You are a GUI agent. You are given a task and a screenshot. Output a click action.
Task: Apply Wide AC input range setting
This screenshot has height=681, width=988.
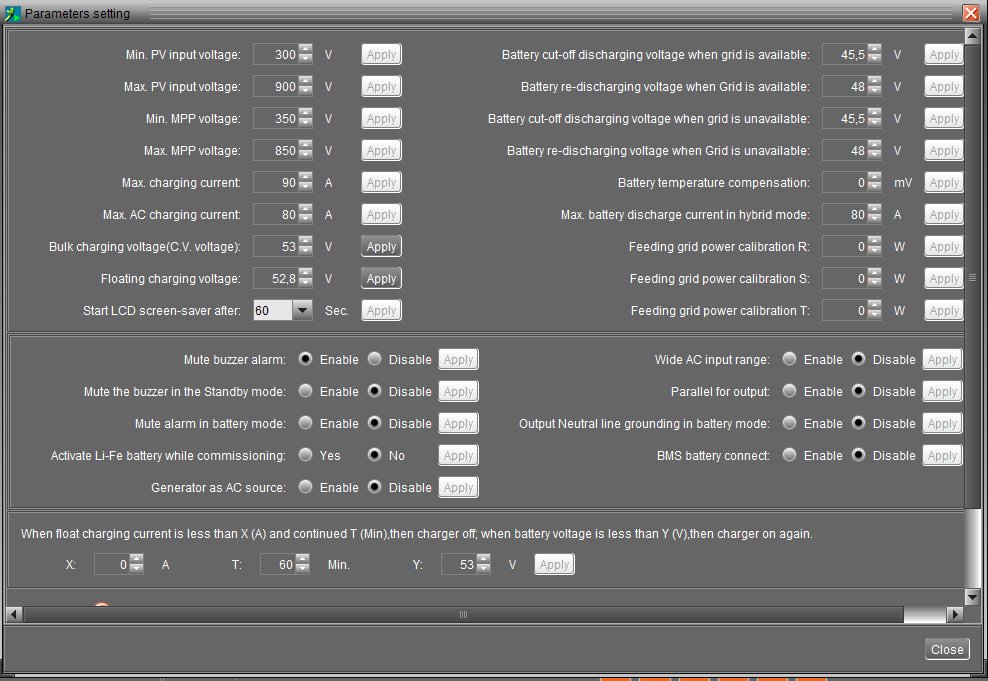(x=943, y=359)
